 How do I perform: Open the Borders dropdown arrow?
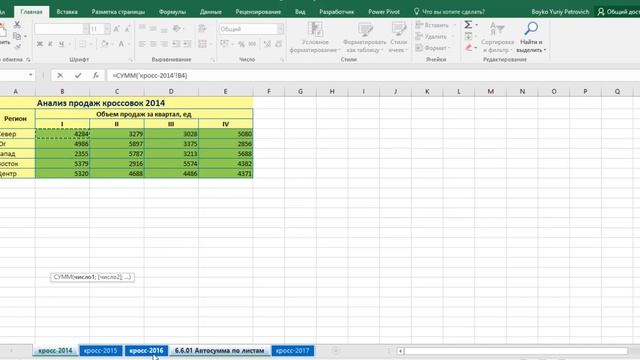point(91,44)
